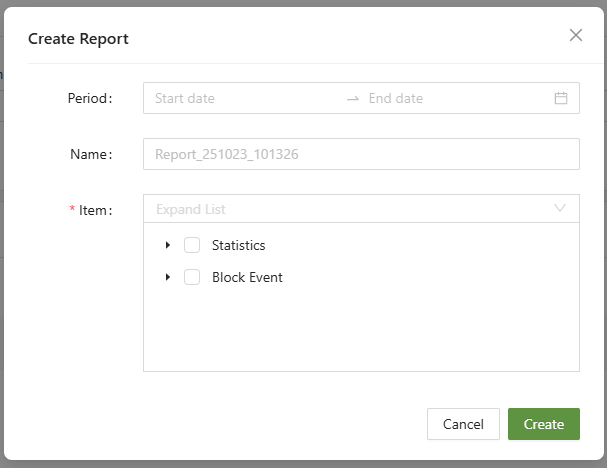Open the calendar picker icon
This screenshot has width=607, height=468.
click(561, 98)
